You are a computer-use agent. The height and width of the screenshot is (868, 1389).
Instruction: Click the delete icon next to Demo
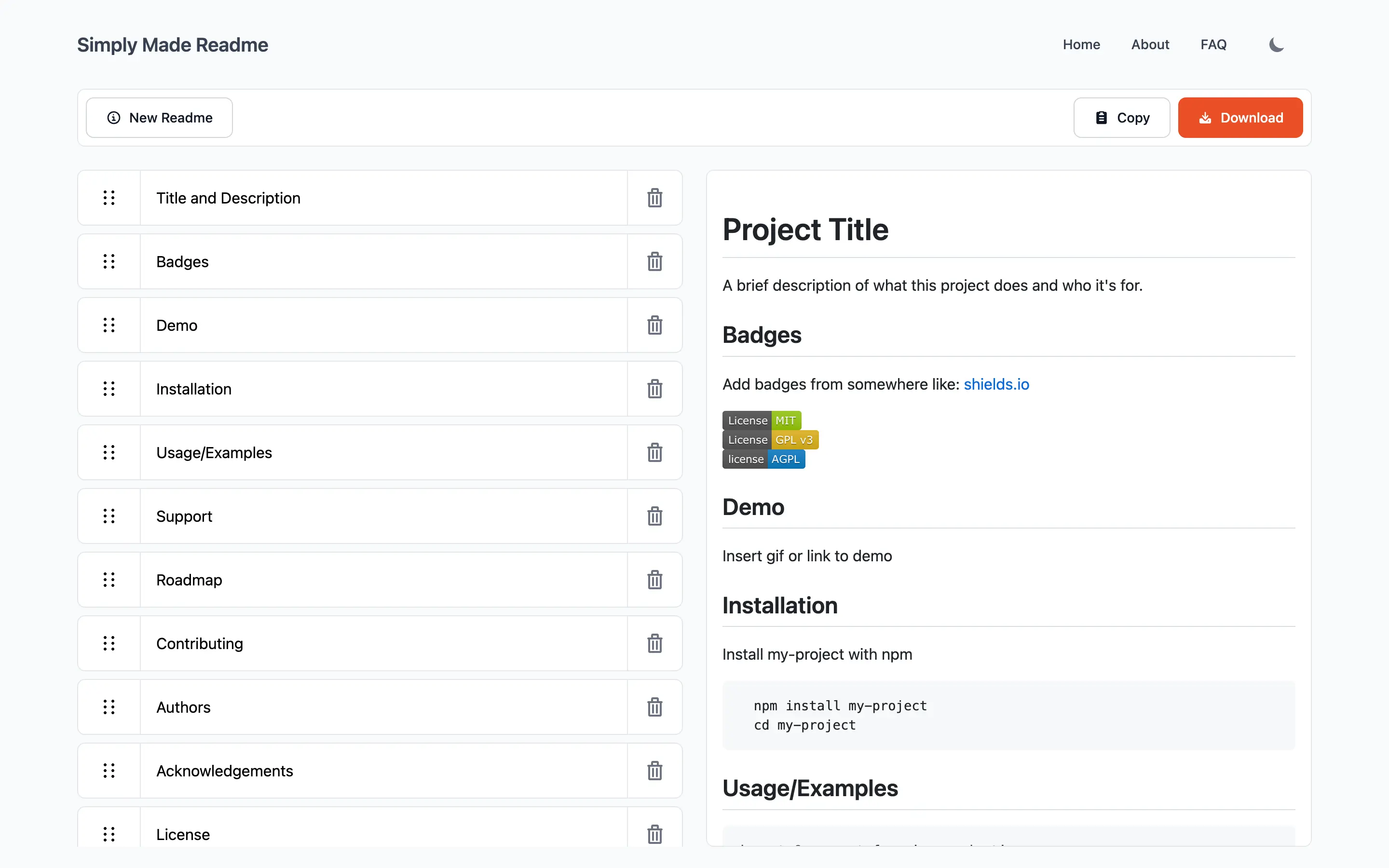[654, 325]
